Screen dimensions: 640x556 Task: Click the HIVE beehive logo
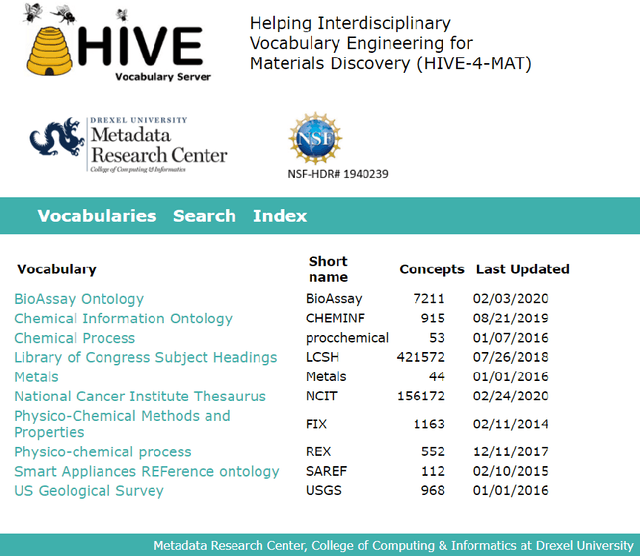117,42
